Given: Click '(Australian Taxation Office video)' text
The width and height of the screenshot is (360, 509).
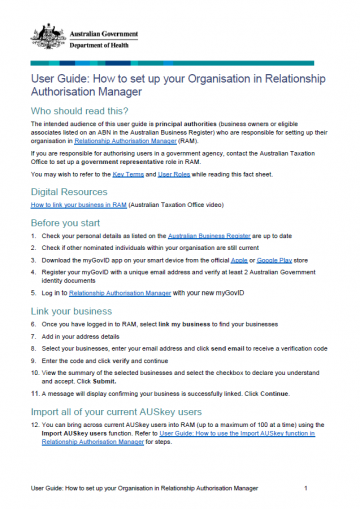Looking at the screenshot, I should coord(176,205).
